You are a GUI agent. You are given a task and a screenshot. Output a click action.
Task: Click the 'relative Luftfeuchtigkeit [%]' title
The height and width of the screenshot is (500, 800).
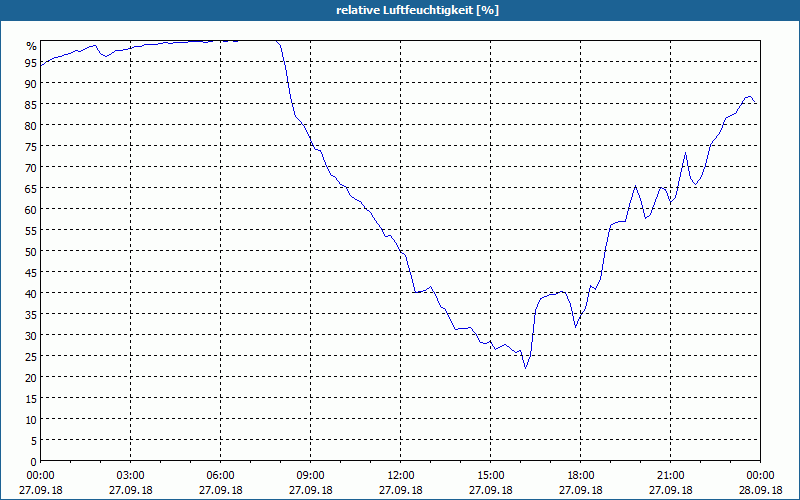[x=417, y=10]
